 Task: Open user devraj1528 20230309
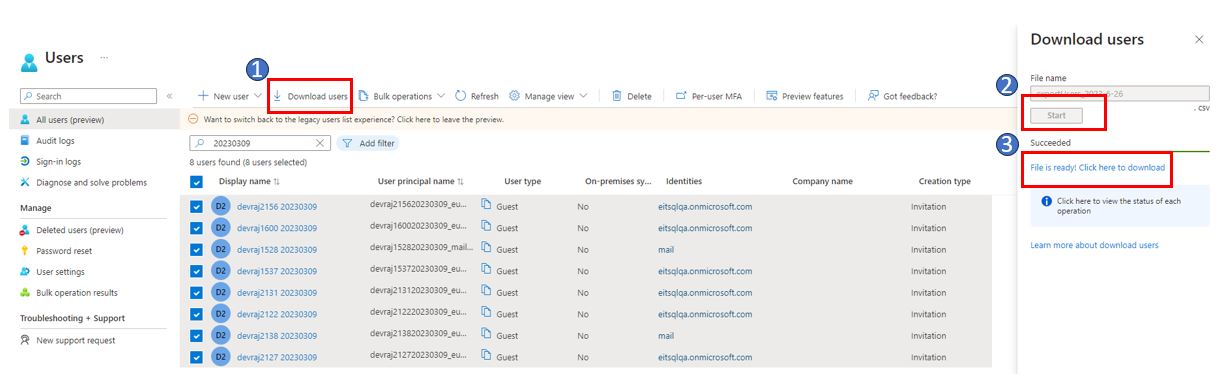click(277, 250)
